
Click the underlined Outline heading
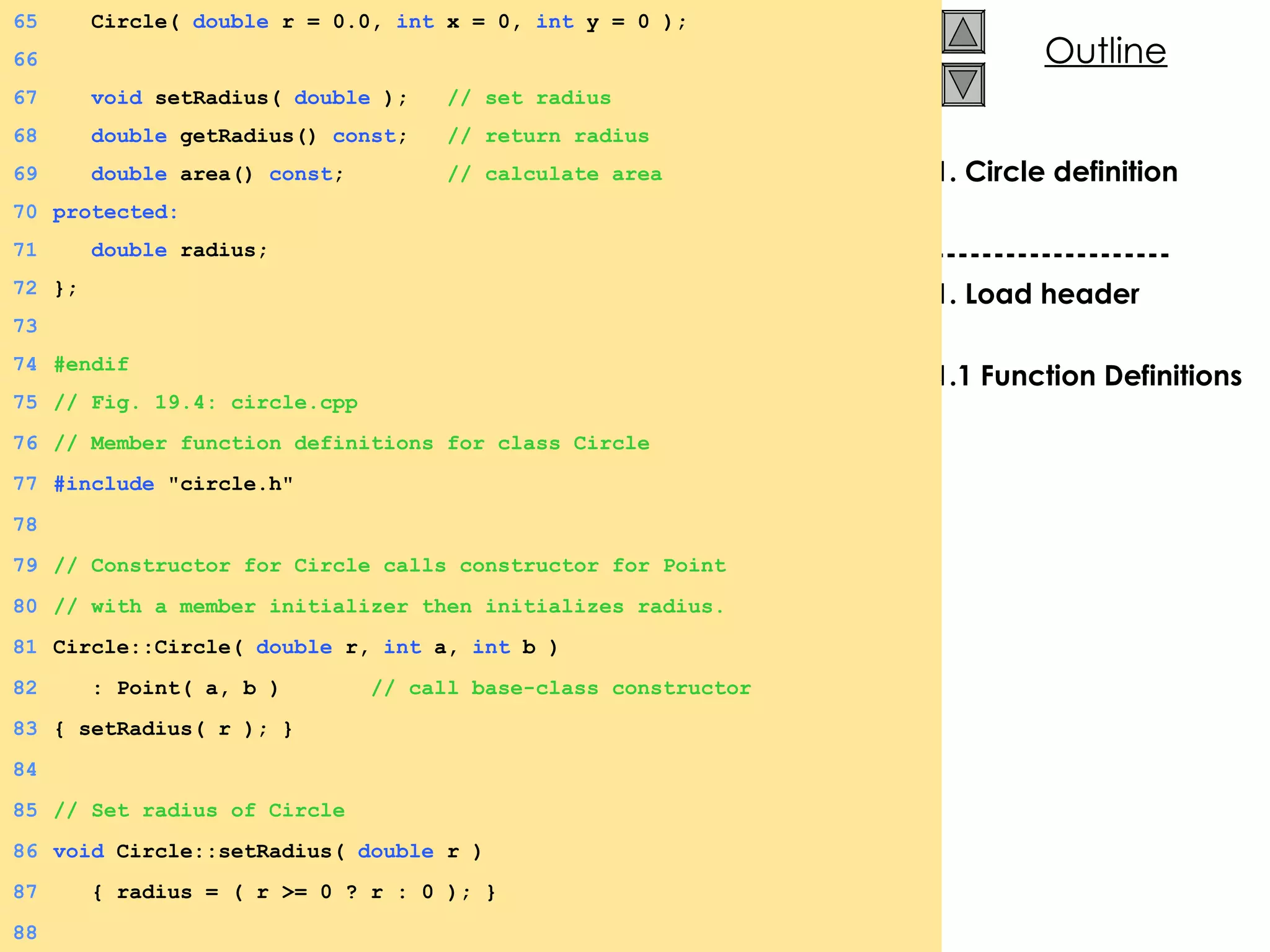click(1106, 51)
